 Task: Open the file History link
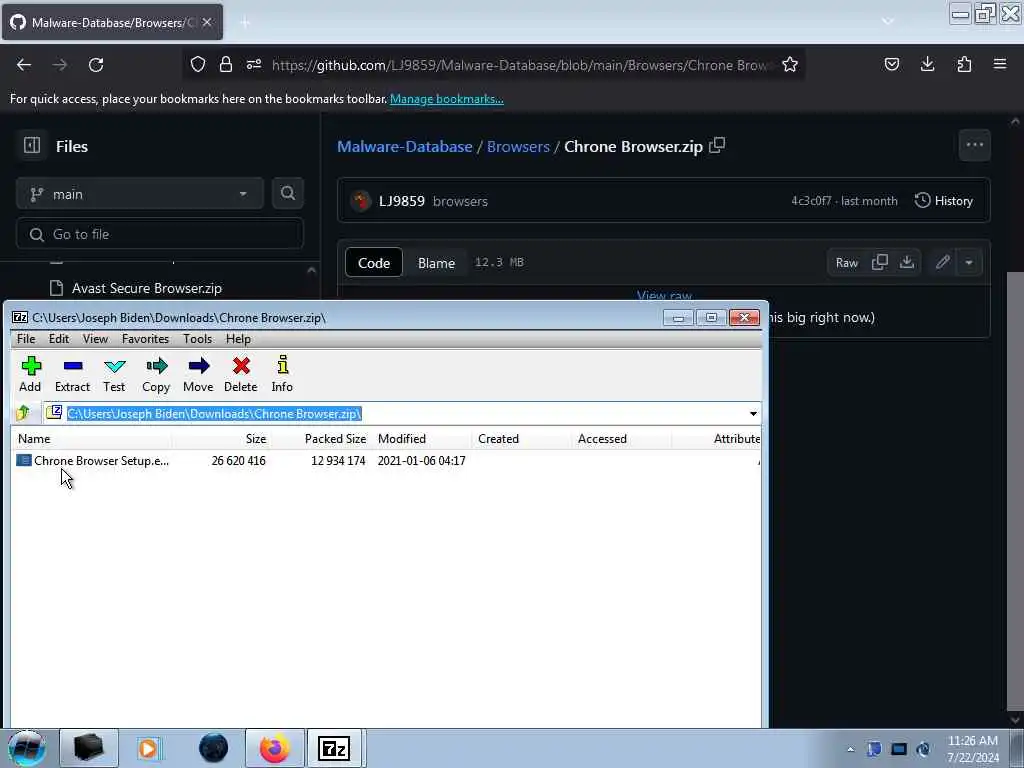tap(944, 200)
